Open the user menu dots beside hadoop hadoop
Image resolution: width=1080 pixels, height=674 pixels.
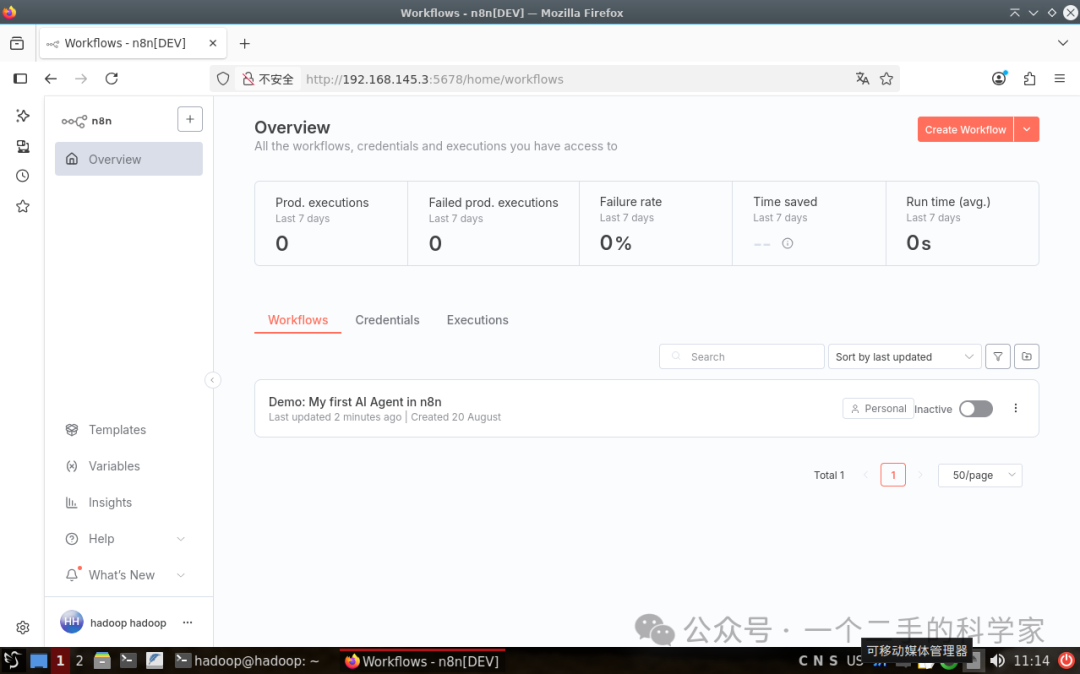(x=187, y=622)
